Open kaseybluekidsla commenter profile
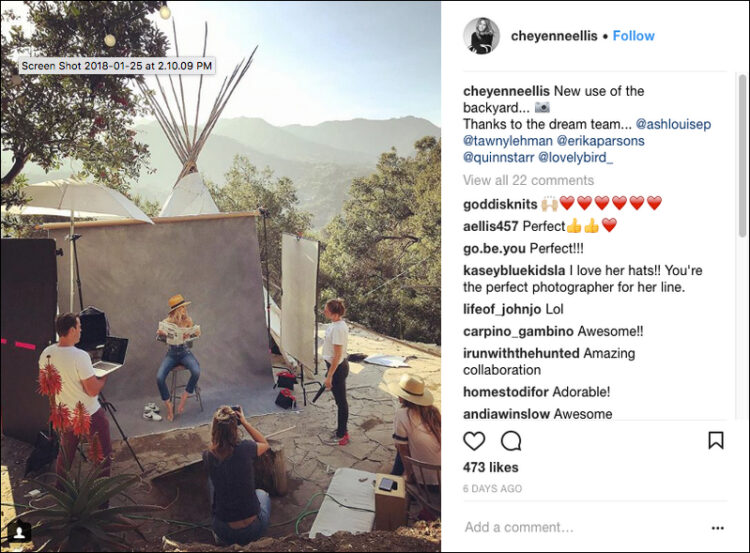Image resolution: width=750 pixels, height=553 pixels. [514, 270]
